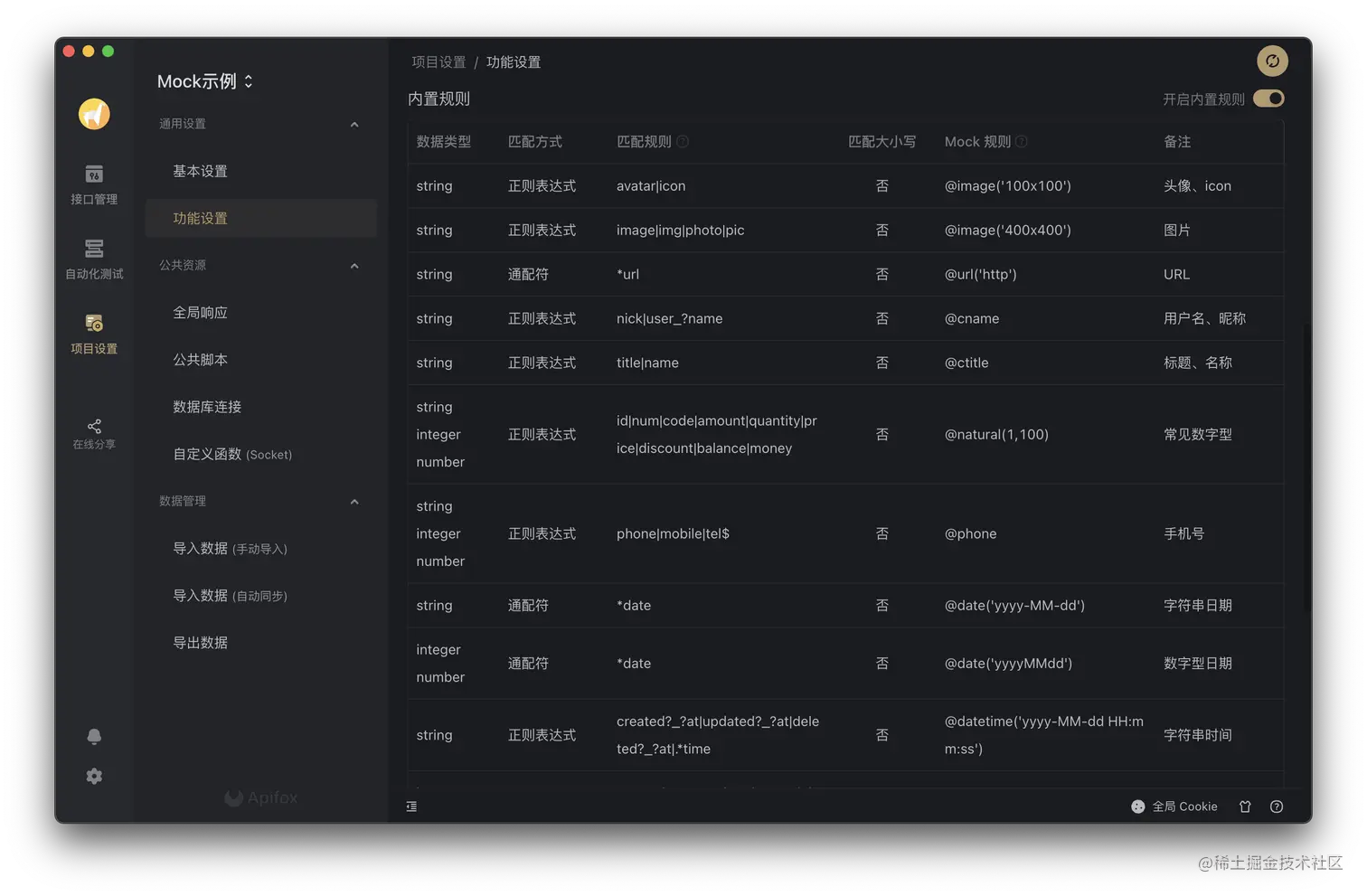This screenshot has width=1367, height=896.
Task: Click the sync/refresh icon at top right
Action: pos(1272,61)
